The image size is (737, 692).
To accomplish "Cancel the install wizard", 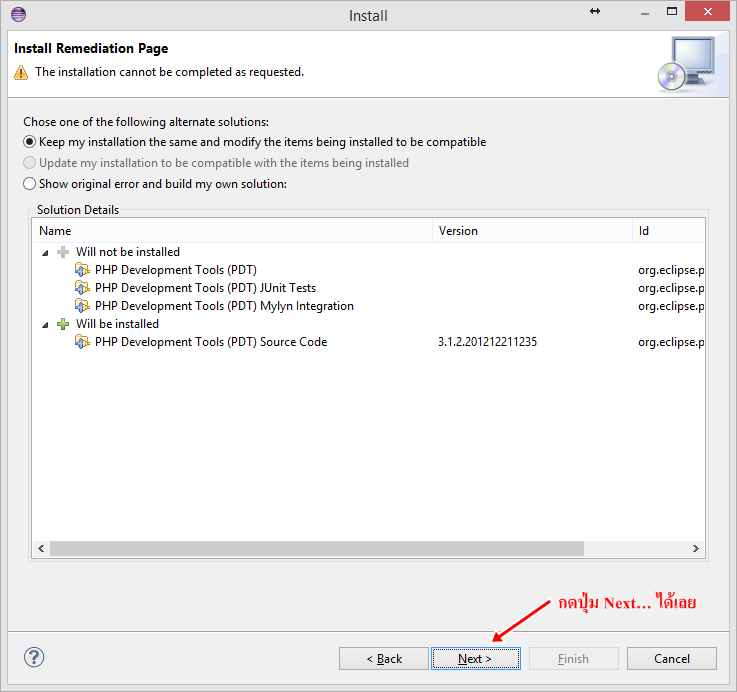I will coord(672,659).
